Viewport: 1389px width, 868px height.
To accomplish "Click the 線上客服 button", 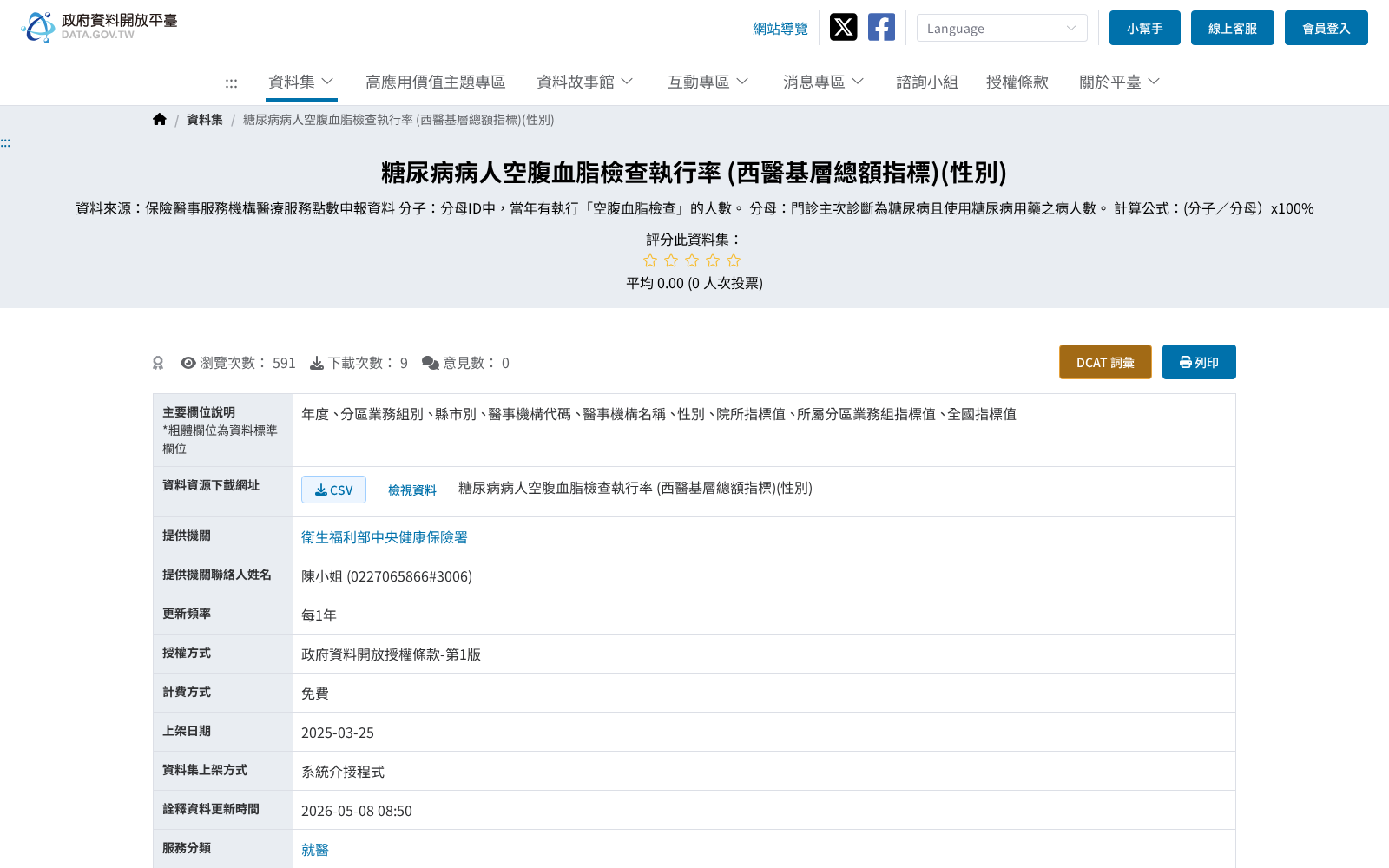I will [x=1233, y=28].
